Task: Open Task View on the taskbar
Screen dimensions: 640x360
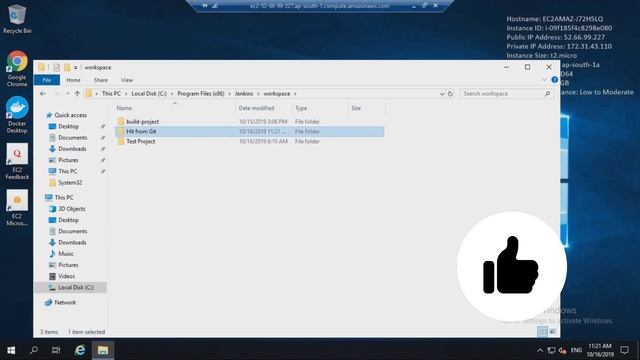Action: (x=56, y=350)
